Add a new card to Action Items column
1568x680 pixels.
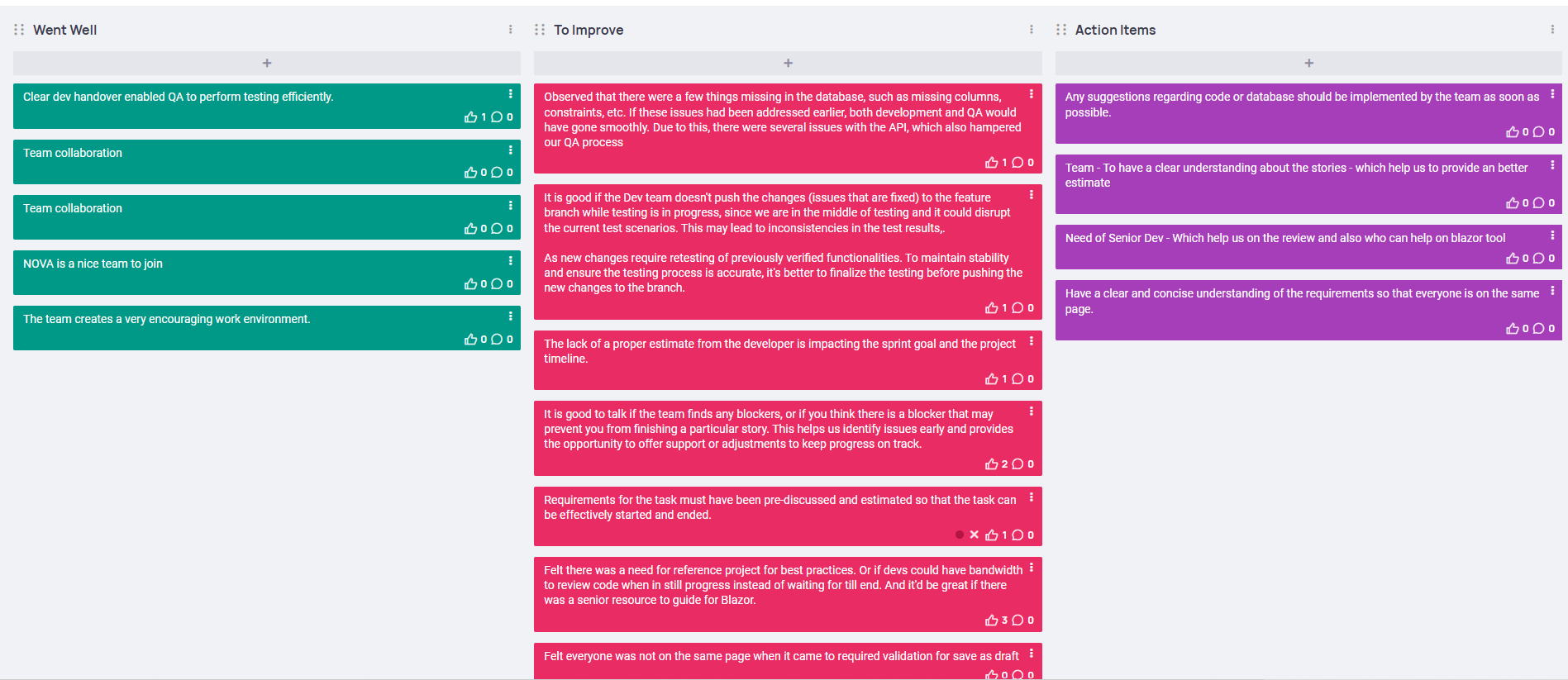pyautogui.click(x=1308, y=63)
